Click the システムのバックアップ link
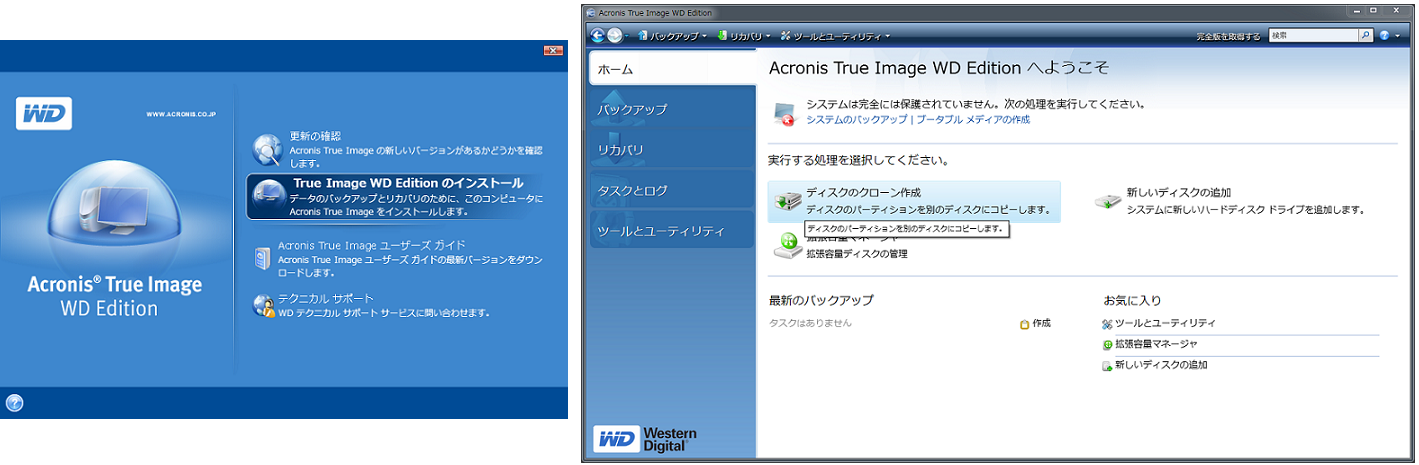 click(857, 119)
